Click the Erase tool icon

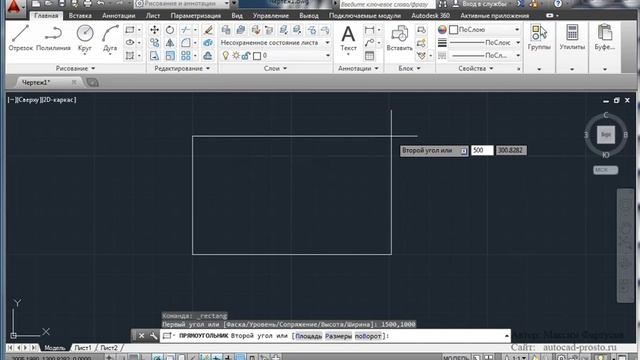coord(208,30)
